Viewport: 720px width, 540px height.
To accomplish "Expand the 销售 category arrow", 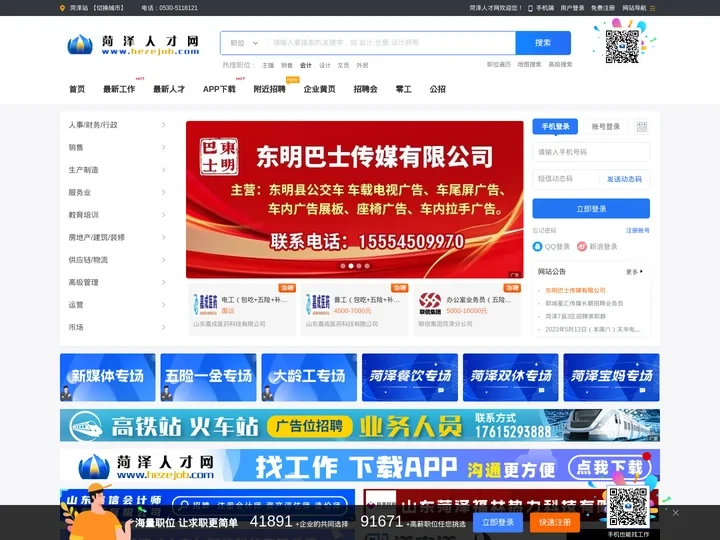I will pyautogui.click(x=163, y=147).
